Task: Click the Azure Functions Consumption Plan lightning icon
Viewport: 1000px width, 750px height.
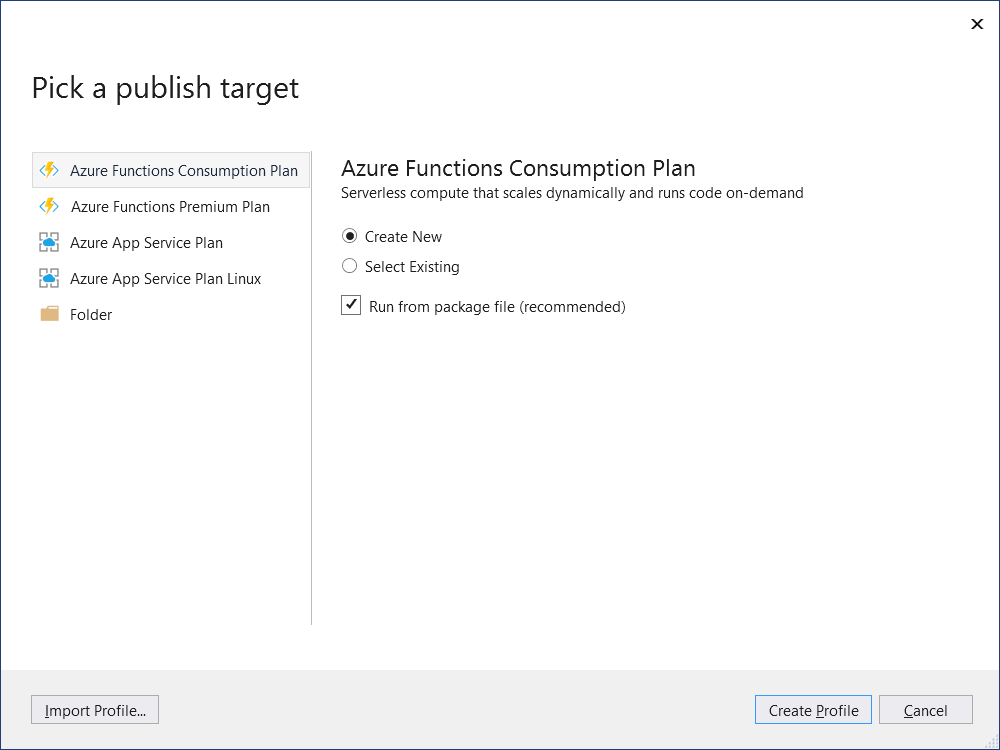Action: tap(49, 170)
